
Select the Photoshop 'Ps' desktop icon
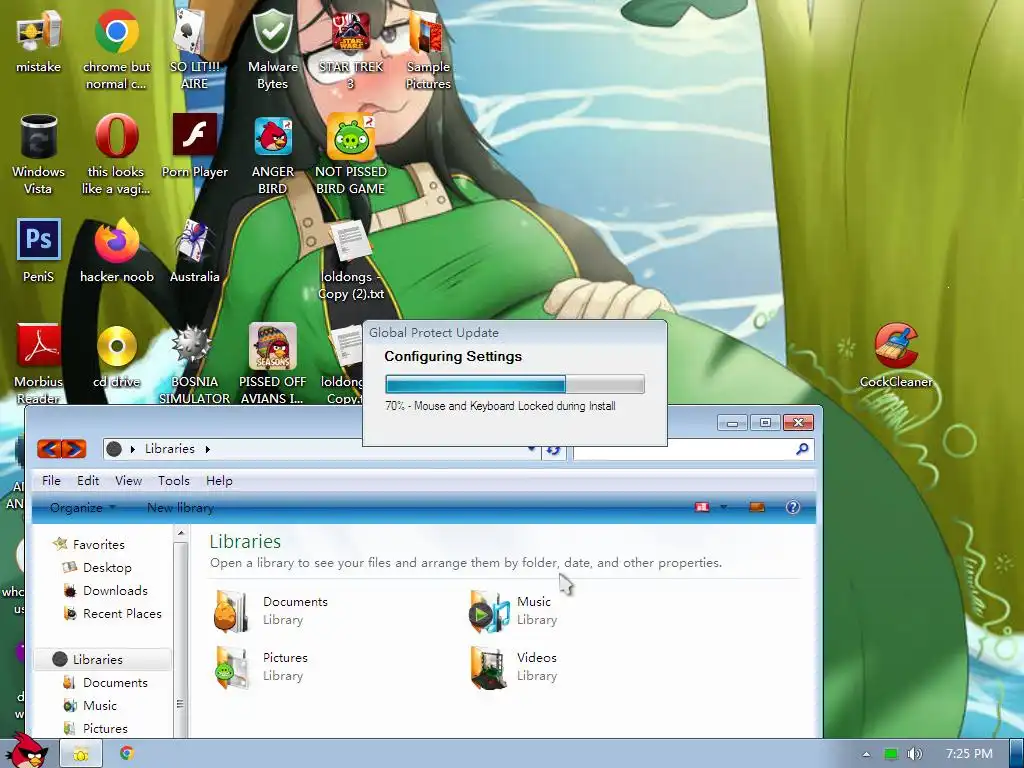click(x=39, y=251)
